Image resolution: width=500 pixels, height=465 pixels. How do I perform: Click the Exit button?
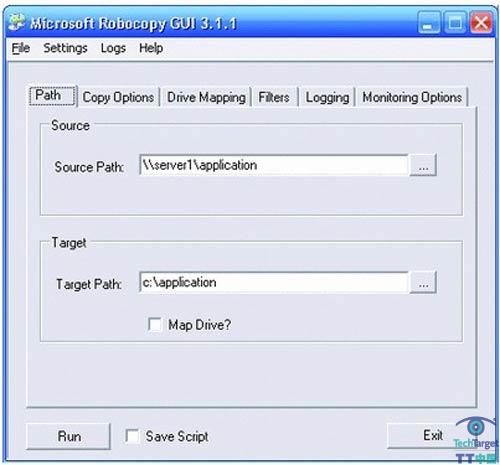[430, 435]
